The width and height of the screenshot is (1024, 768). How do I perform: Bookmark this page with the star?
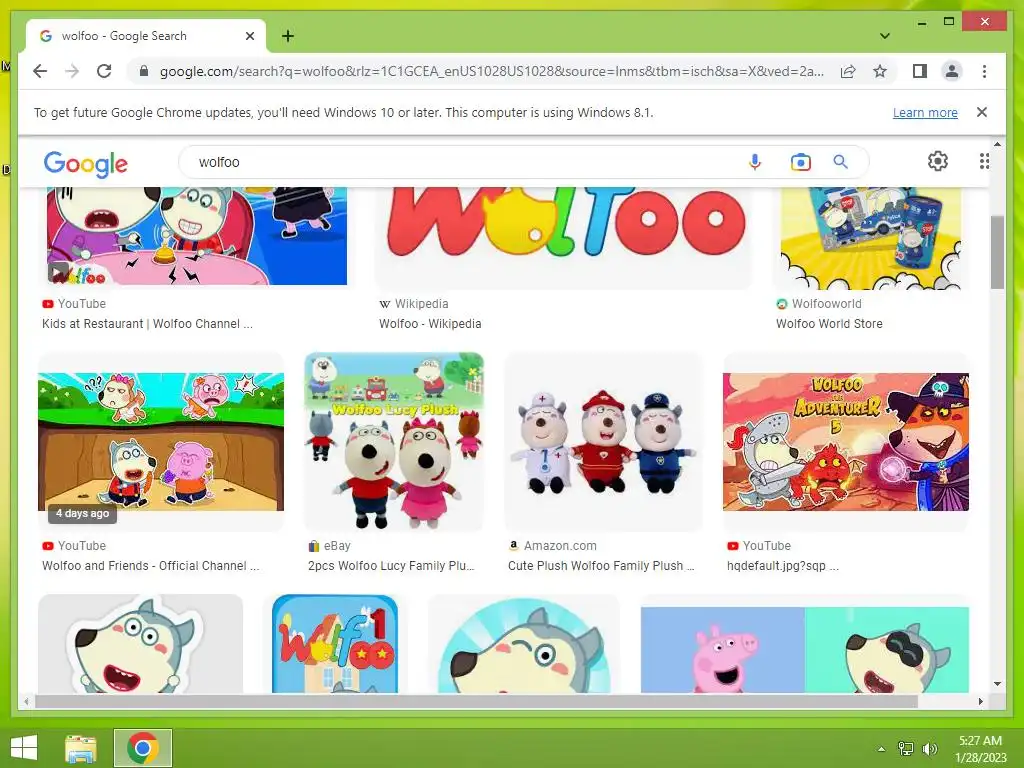(880, 71)
